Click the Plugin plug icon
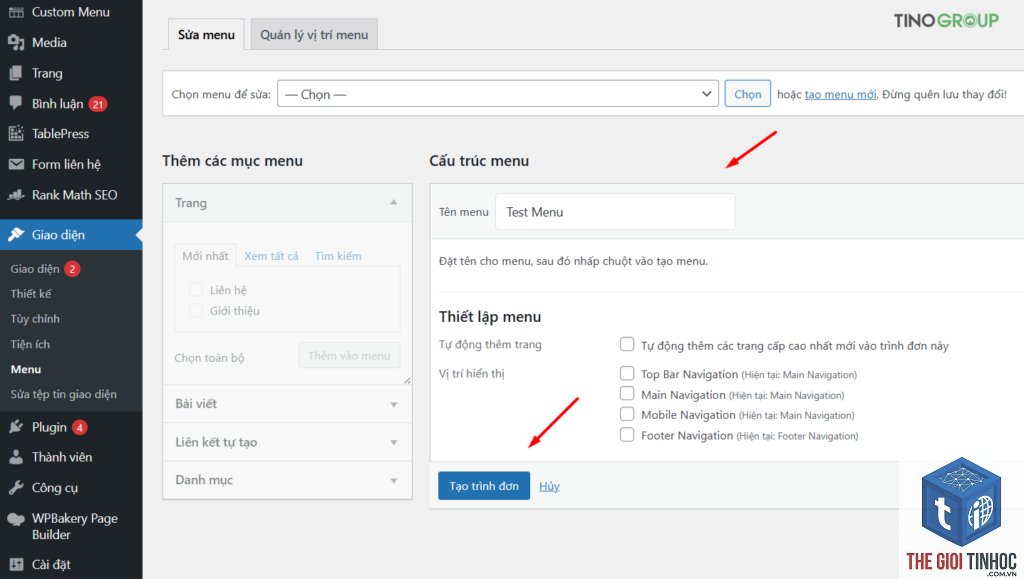 point(16,427)
